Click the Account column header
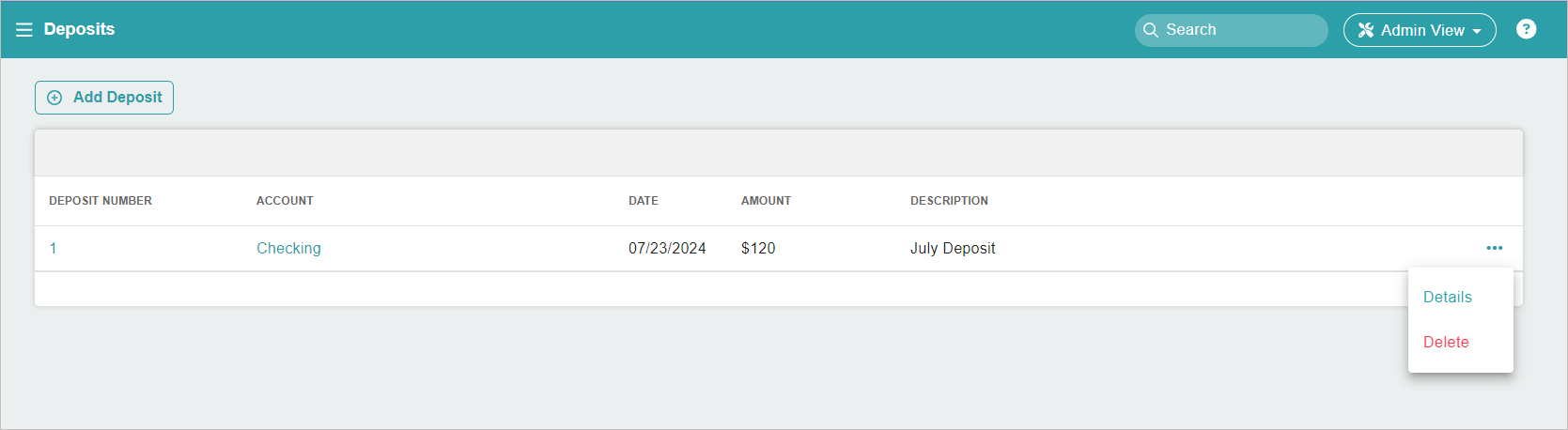 285,201
